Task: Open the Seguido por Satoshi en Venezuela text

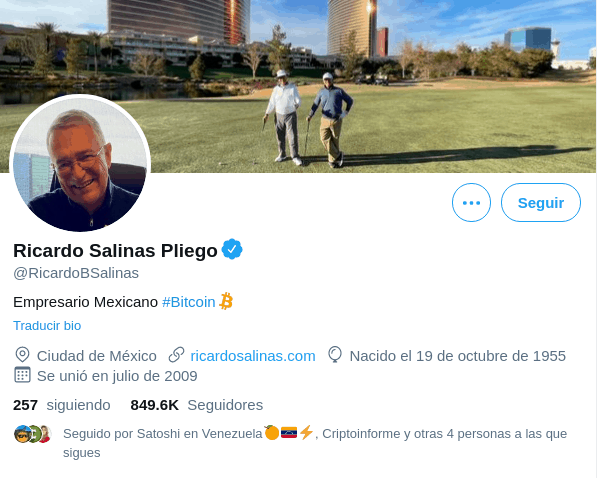Action: (163, 434)
